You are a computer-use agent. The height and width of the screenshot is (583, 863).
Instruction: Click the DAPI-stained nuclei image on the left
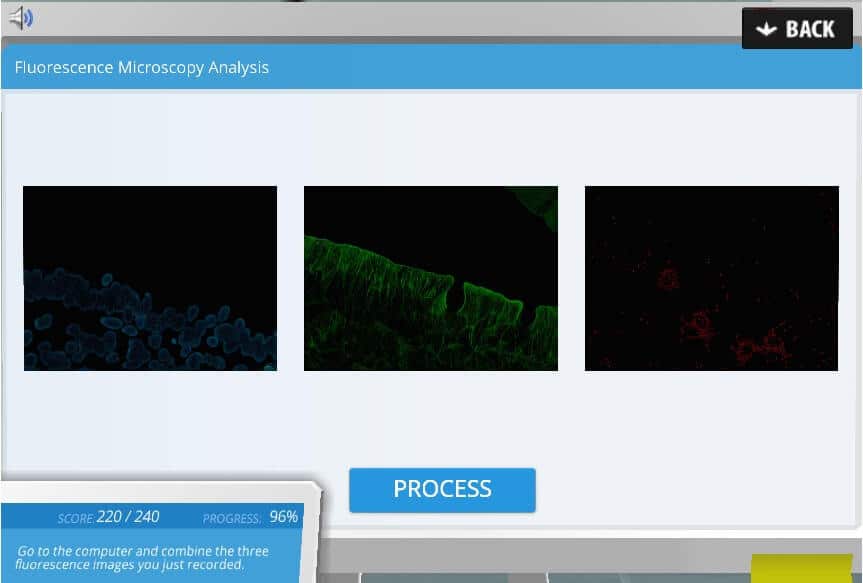(x=149, y=277)
